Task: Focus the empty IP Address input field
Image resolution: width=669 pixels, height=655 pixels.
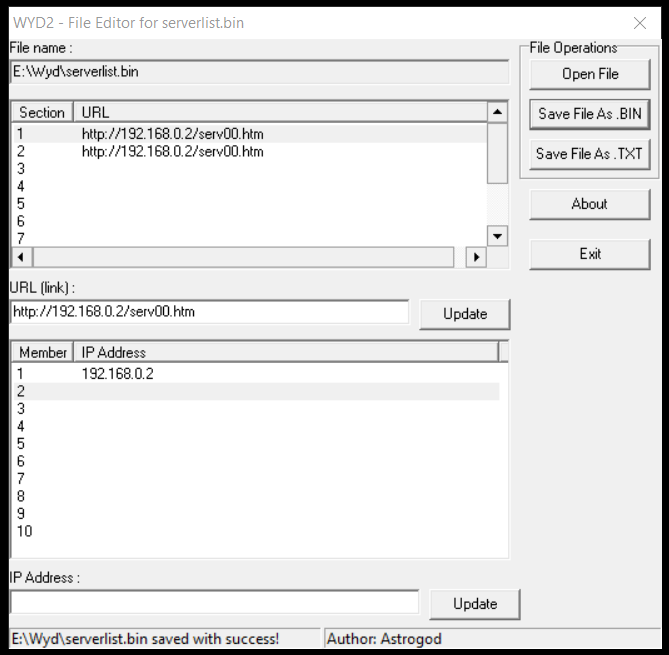Action: pos(214,602)
